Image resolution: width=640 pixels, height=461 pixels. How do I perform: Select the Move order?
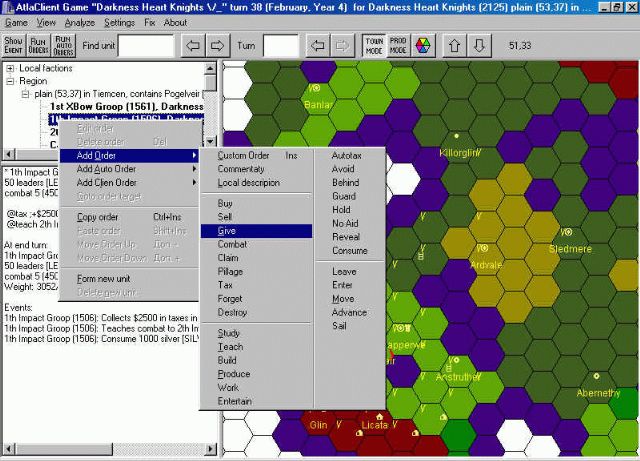(x=350, y=299)
